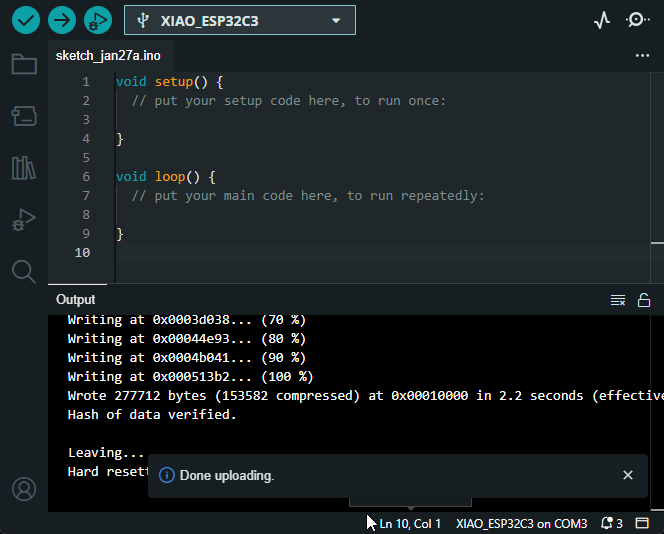664x534 pixels.
Task: Select the Output panel tab
Action: (76, 299)
